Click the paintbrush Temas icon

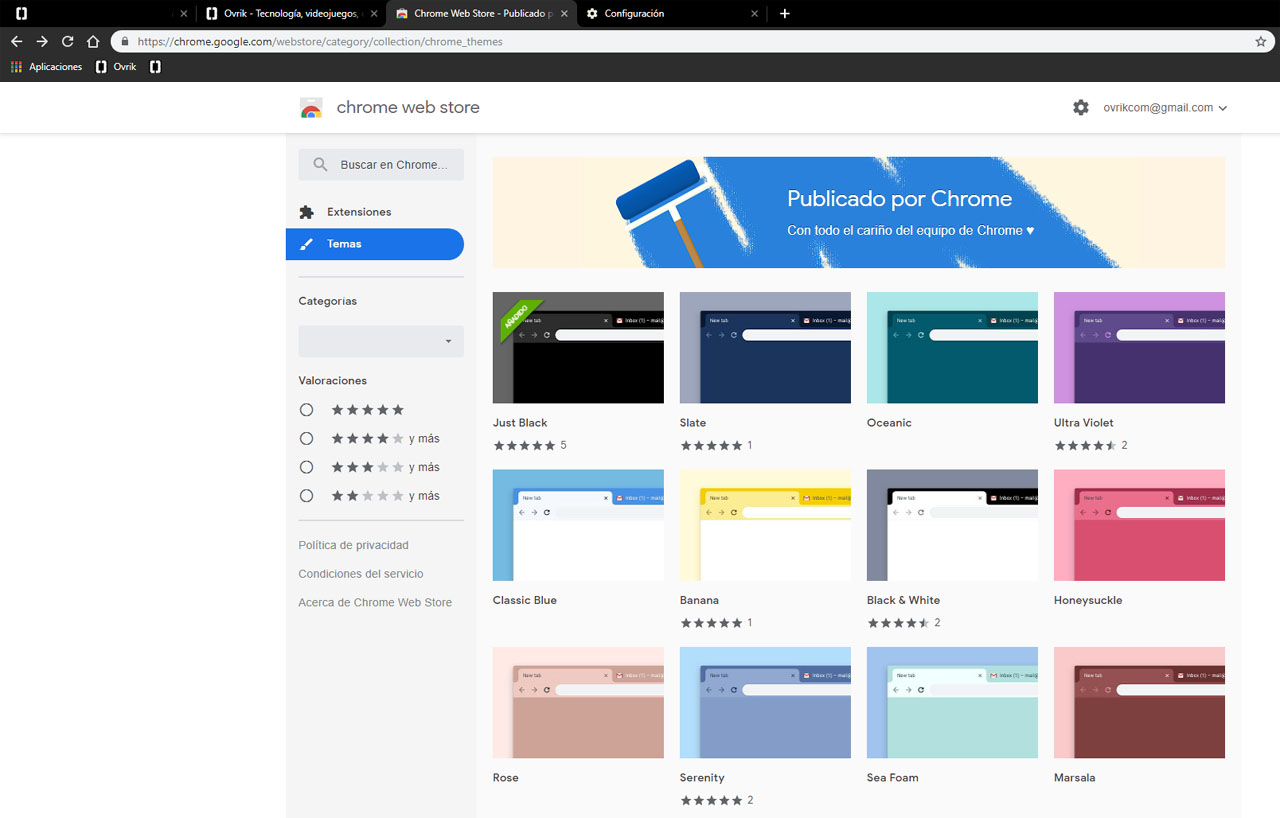306,244
